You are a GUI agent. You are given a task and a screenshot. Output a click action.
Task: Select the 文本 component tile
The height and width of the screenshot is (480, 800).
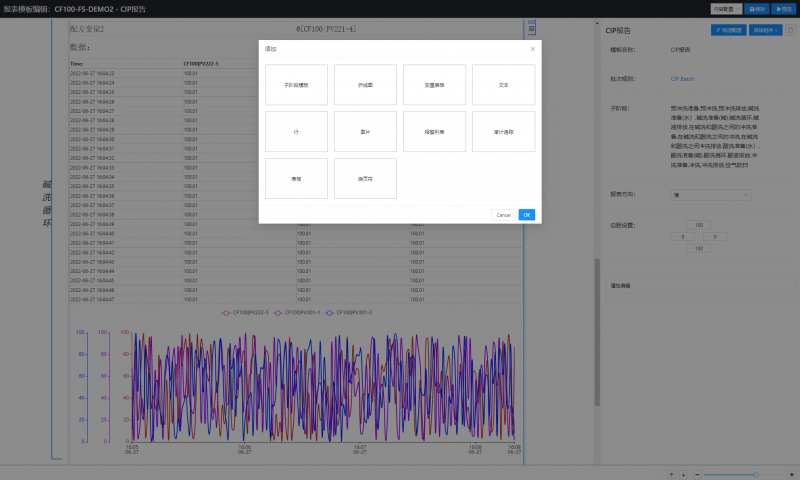[x=503, y=86]
